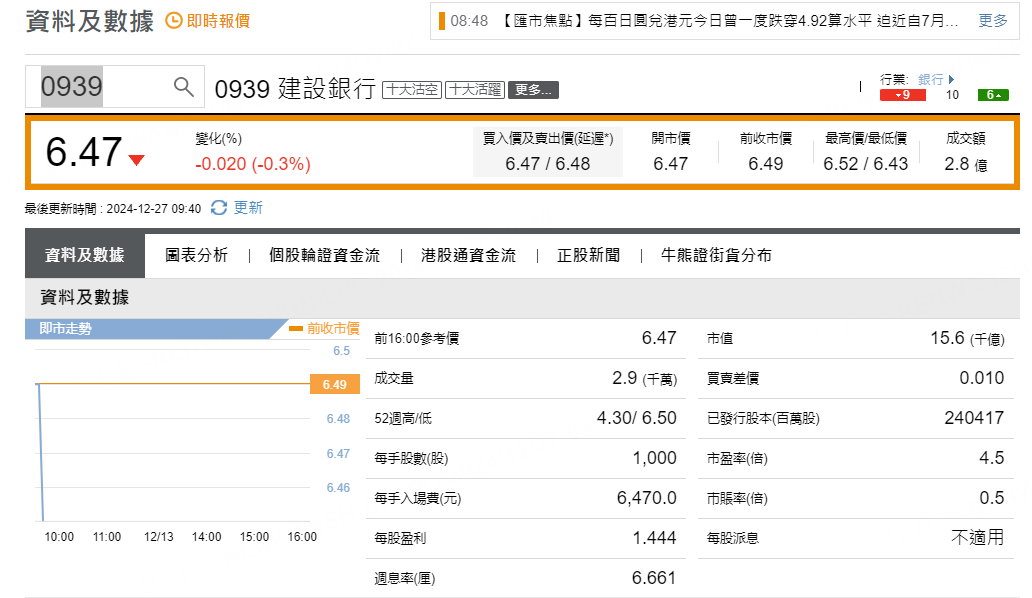This screenshot has width=1032, height=598.
Task: Click the 週息率 value 6.661
Action: coord(654,578)
